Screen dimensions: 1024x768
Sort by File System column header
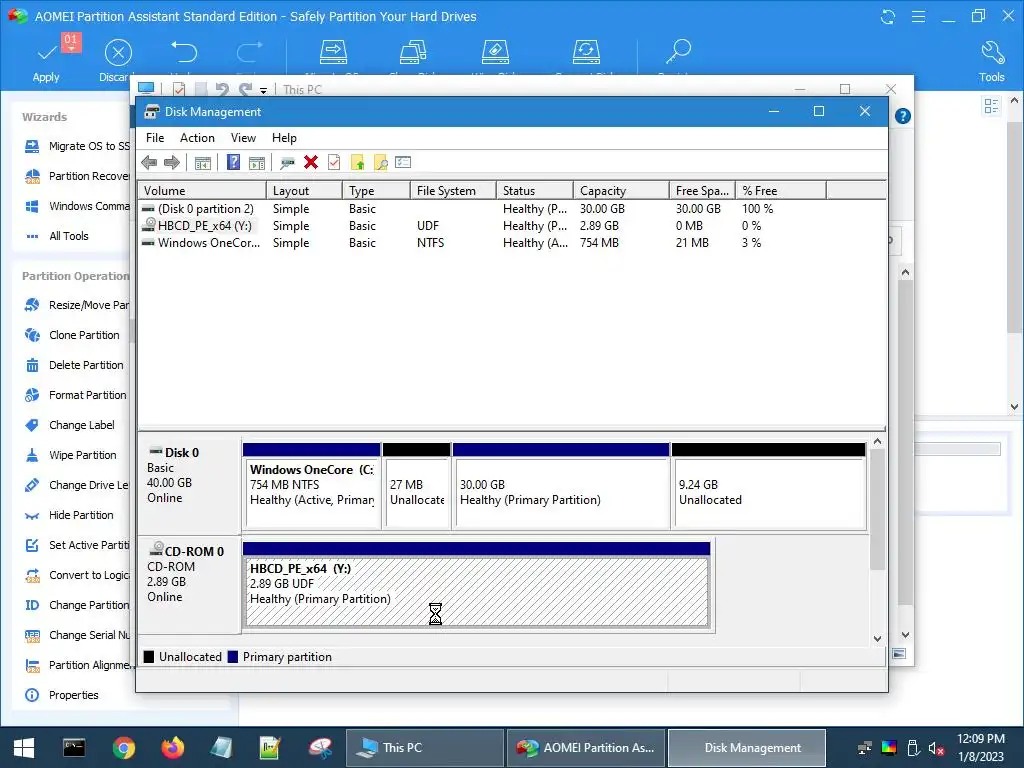click(453, 191)
